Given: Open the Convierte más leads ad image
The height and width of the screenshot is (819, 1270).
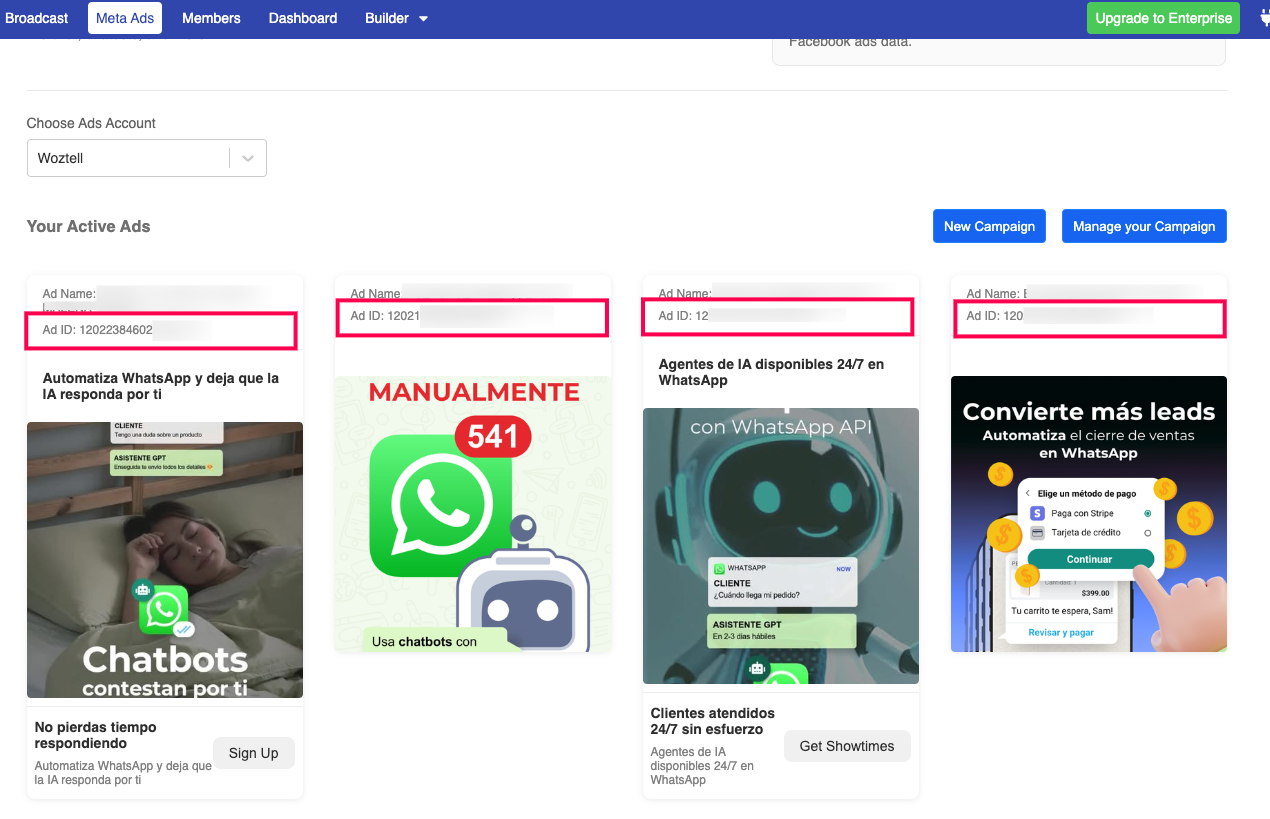Looking at the screenshot, I should (x=1089, y=514).
